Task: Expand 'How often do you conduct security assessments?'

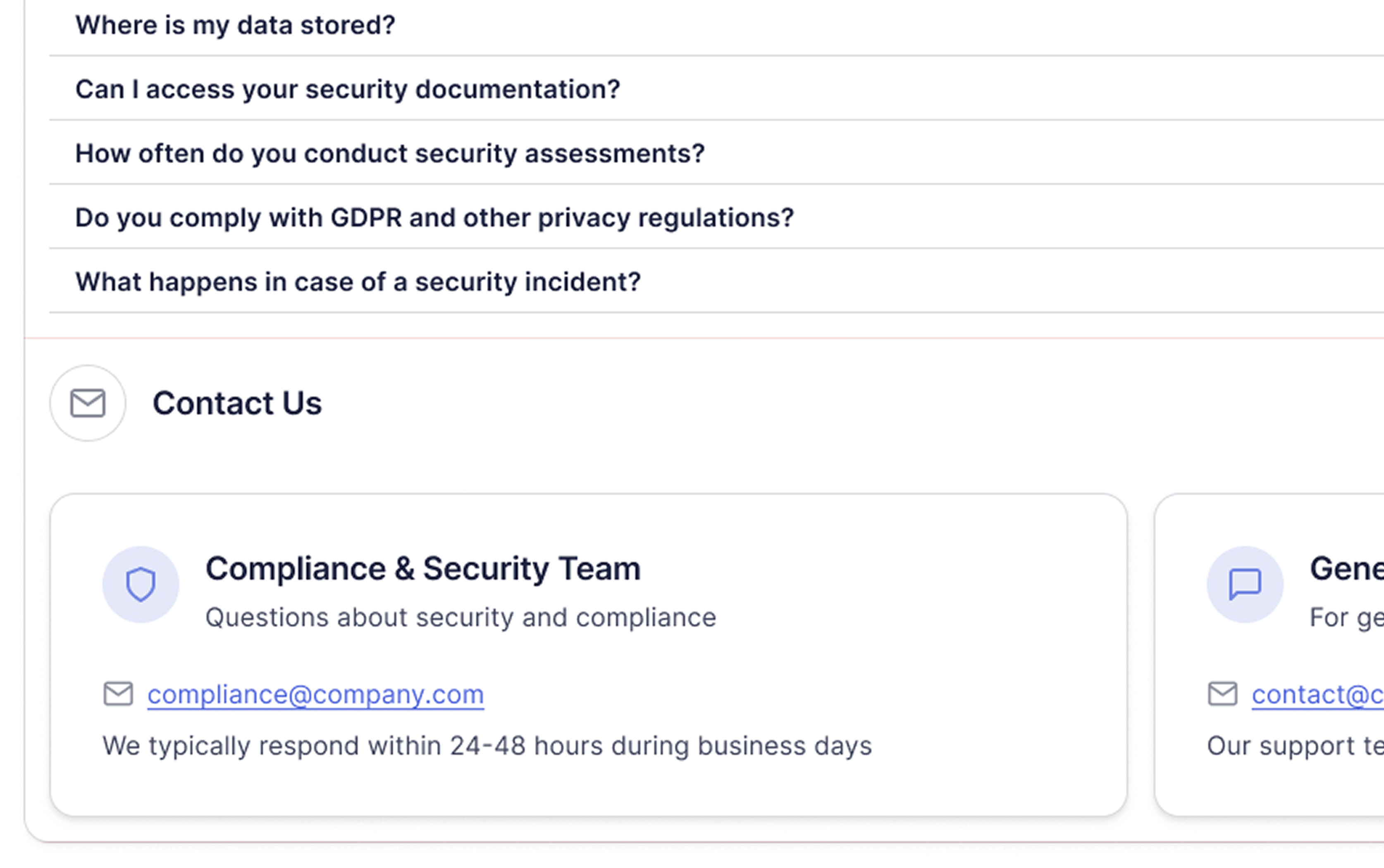Action: point(390,154)
